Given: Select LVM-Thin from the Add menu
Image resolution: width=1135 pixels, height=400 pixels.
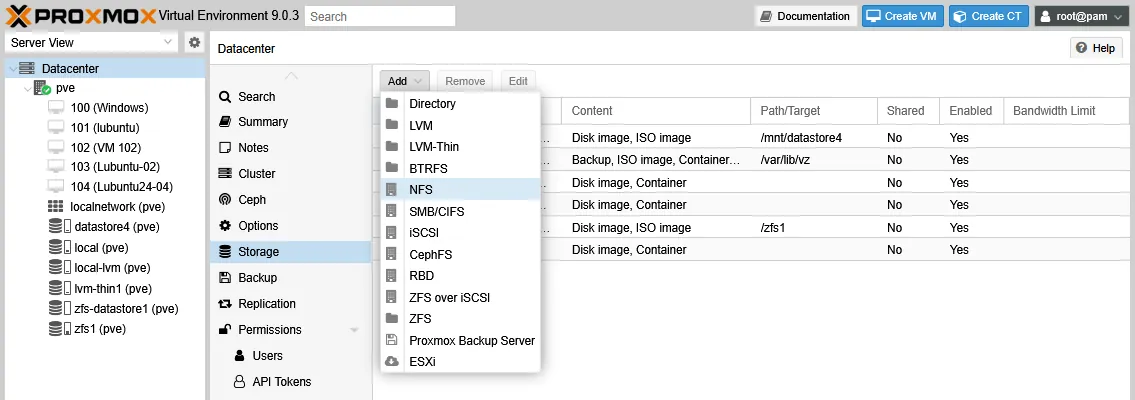Looking at the screenshot, I should point(460,147).
